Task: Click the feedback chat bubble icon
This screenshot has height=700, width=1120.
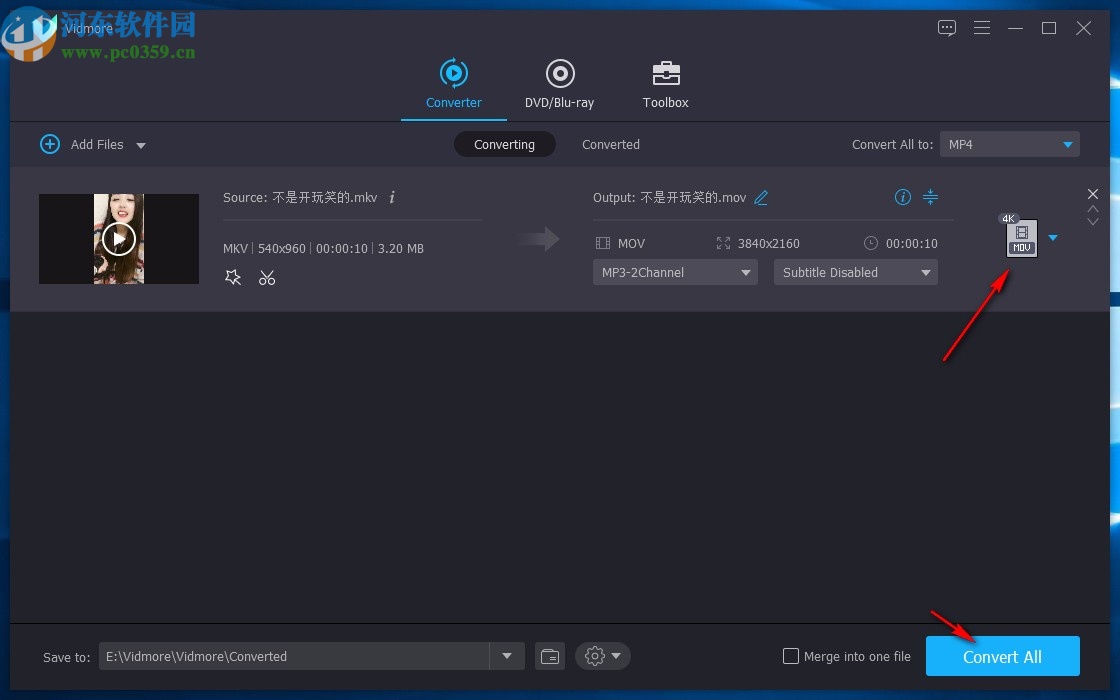Action: point(947,28)
